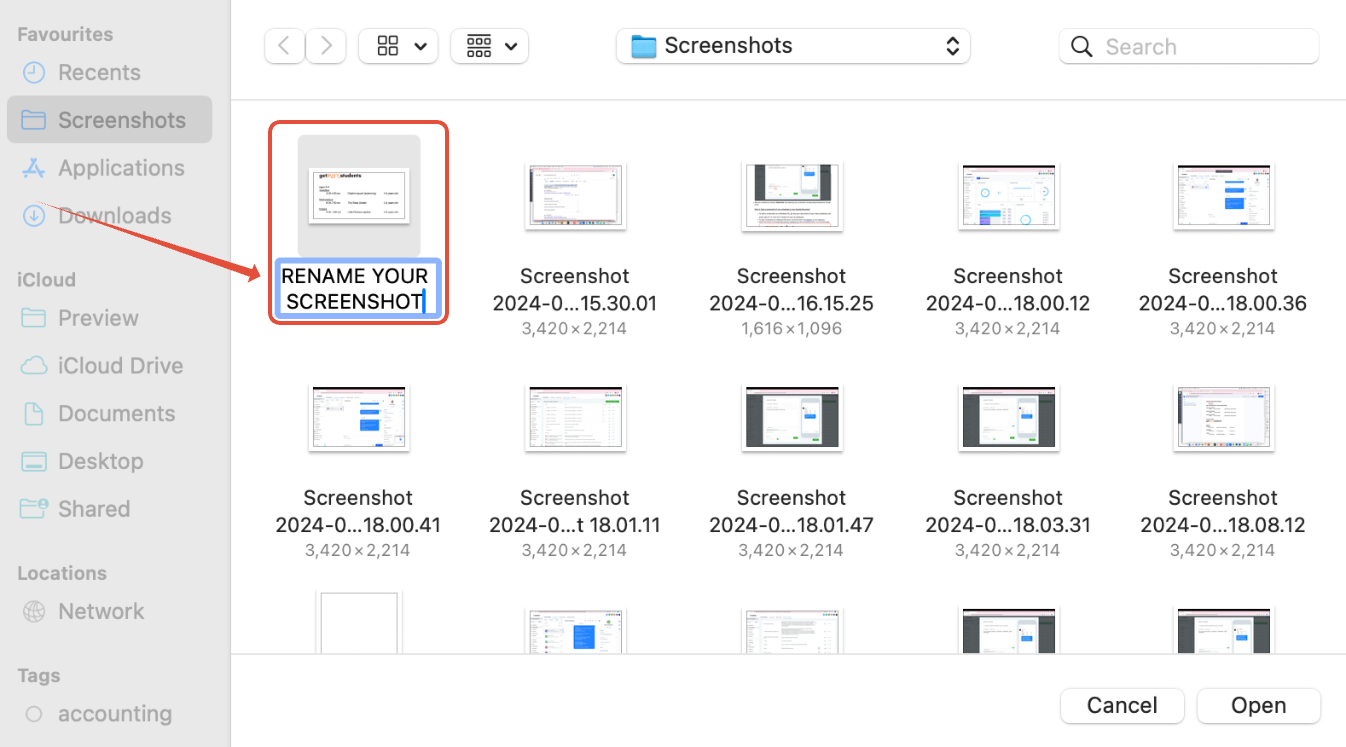This screenshot has width=1346, height=747.
Task: Select thumbnail of Screenshot 2024-0…16.15.25
Action: (x=791, y=196)
